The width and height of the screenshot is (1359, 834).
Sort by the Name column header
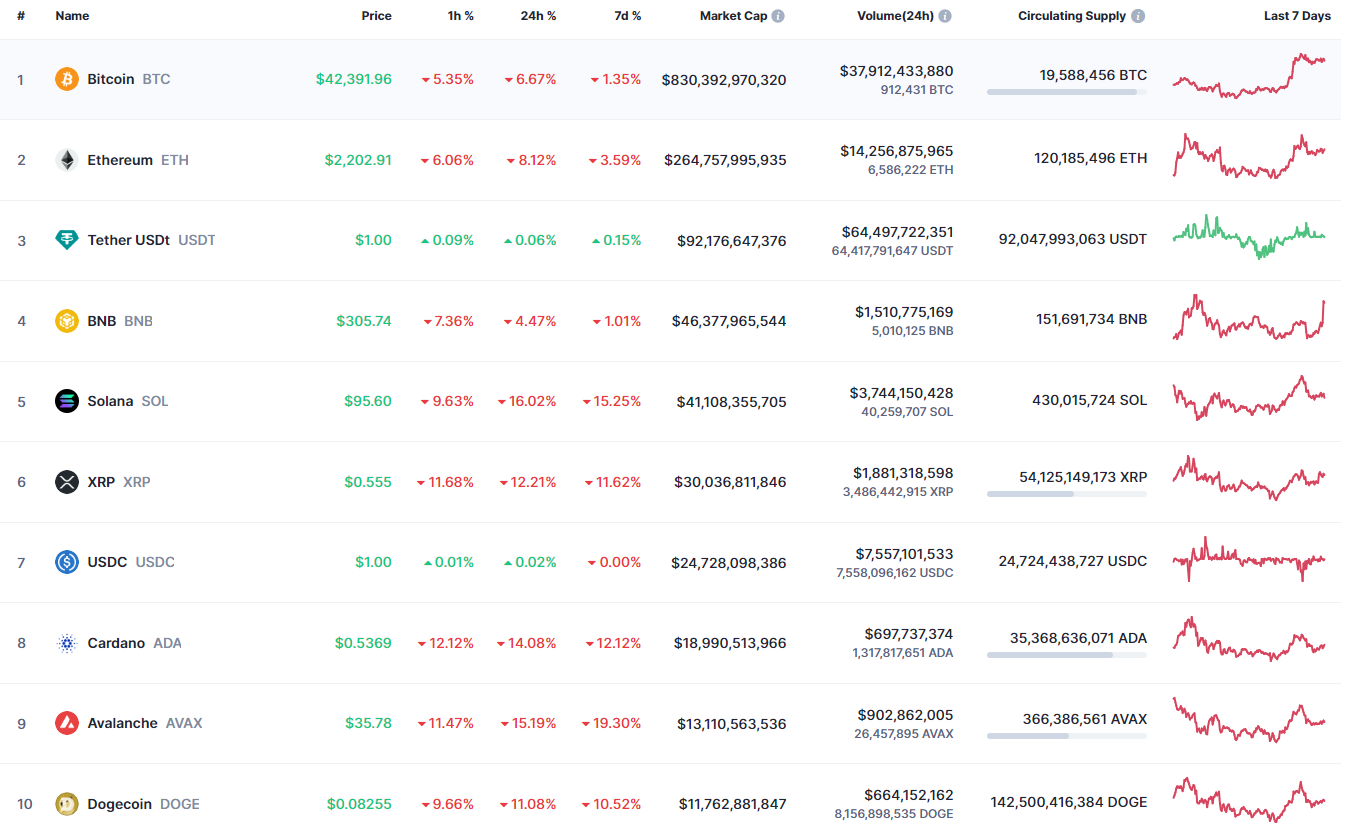72,16
